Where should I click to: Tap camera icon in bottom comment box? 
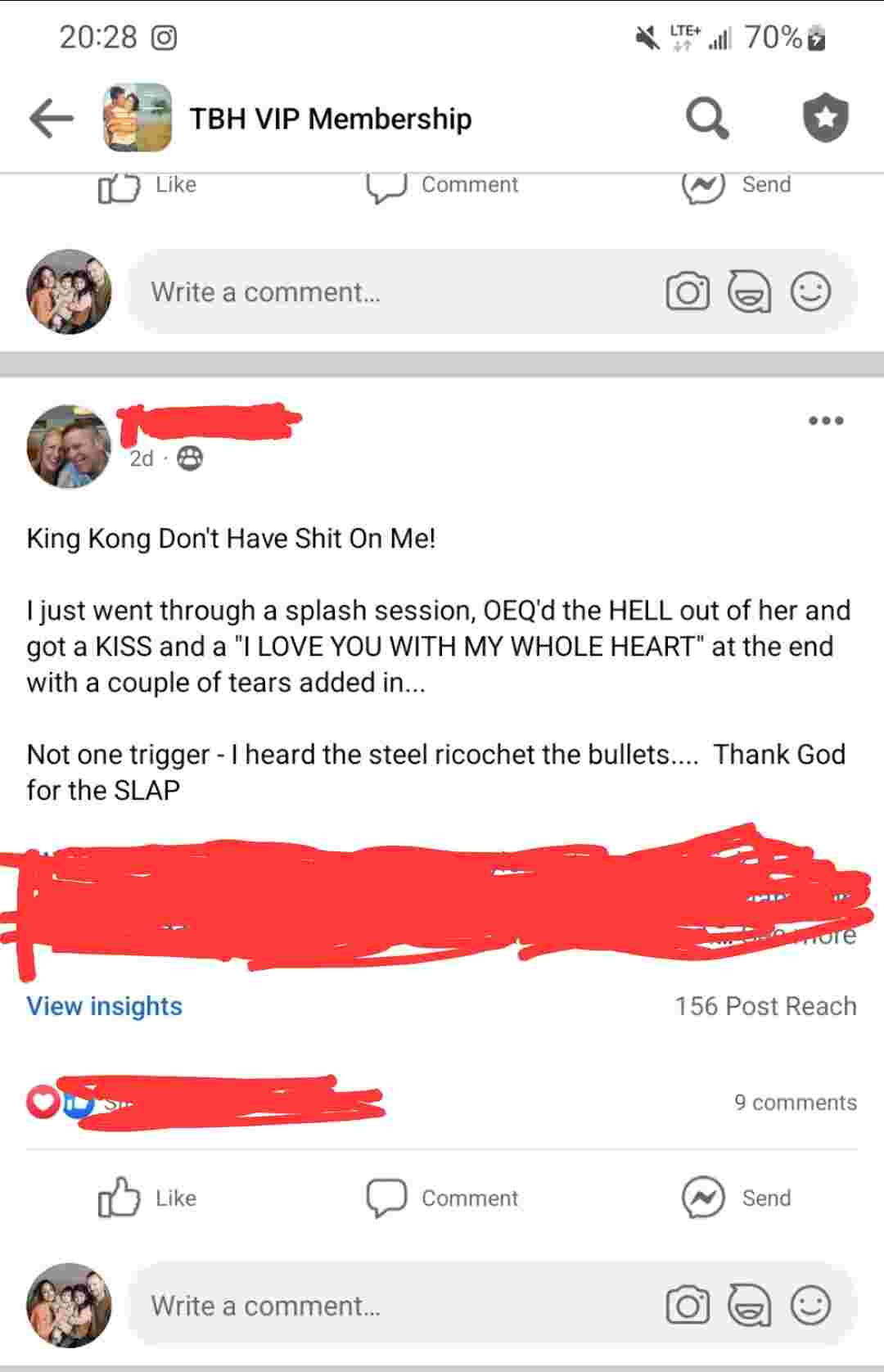coord(688,1306)
